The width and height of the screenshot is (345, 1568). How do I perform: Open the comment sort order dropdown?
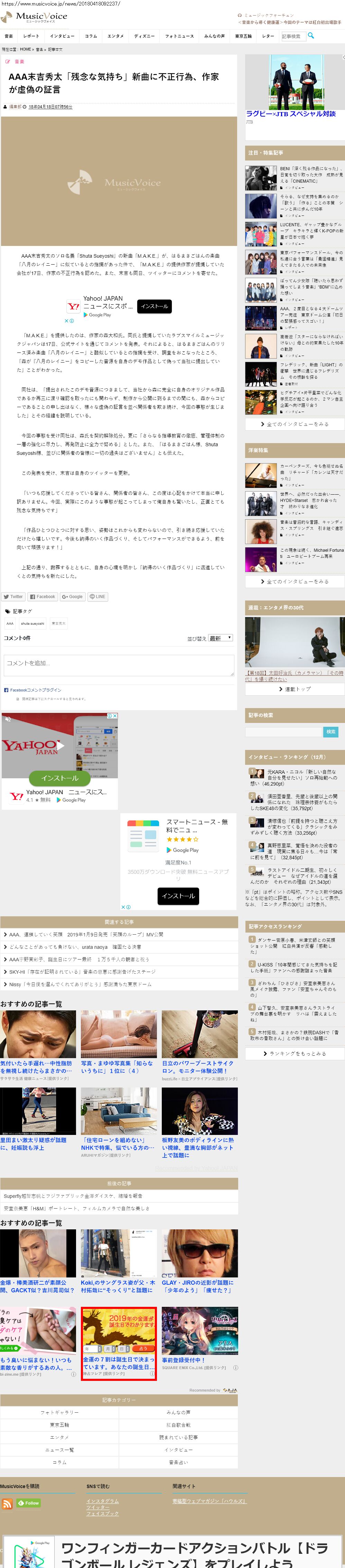click(x=220, y=638)
